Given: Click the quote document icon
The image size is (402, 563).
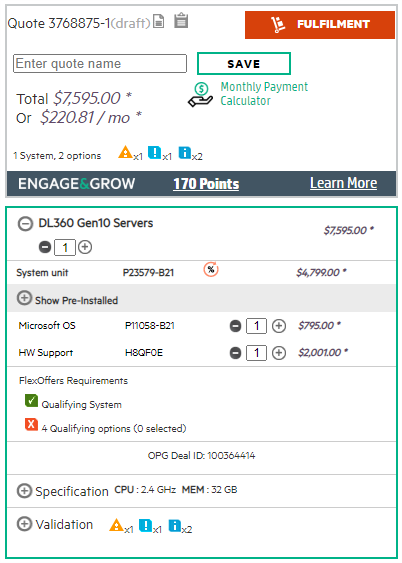Looking at the screenshot, I should pyautogui.click(x=158, y=21).
